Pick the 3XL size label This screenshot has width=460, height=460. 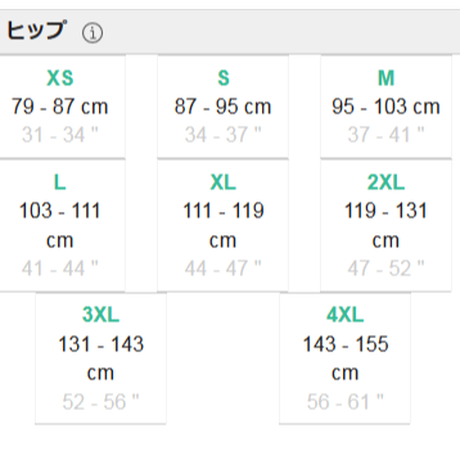pyautogui.click(x=101, y=314)
